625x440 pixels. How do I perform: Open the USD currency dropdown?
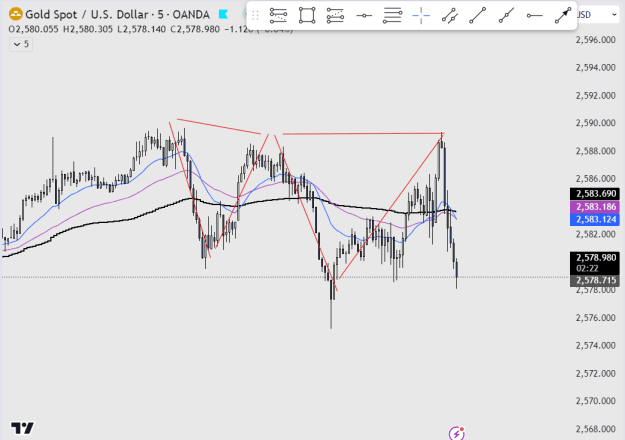pyautogui.click(x=597, y=15)
